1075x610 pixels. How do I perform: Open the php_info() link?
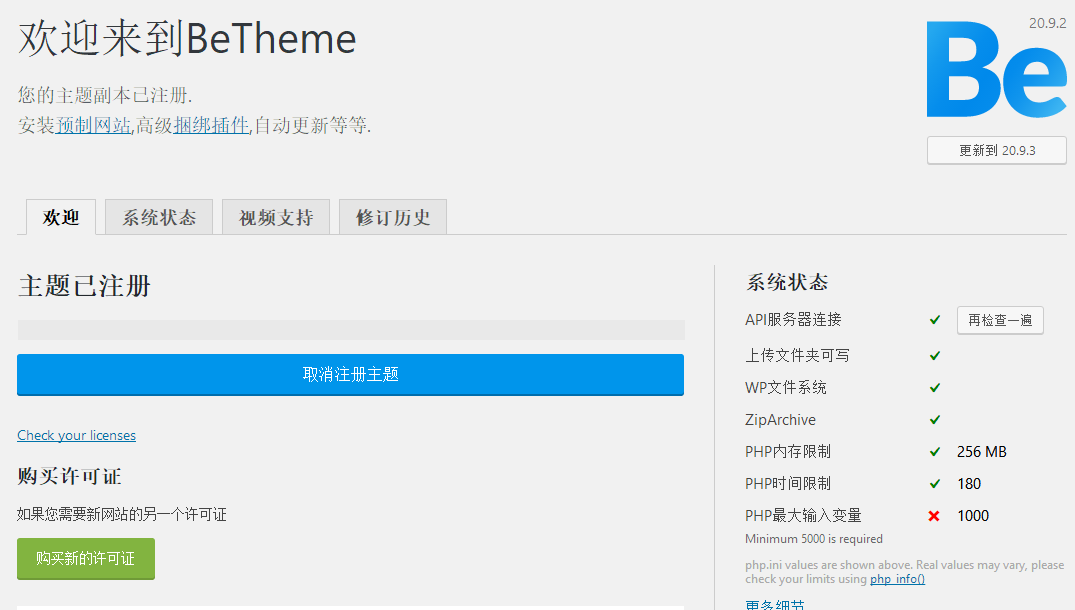tap(897, 578)
